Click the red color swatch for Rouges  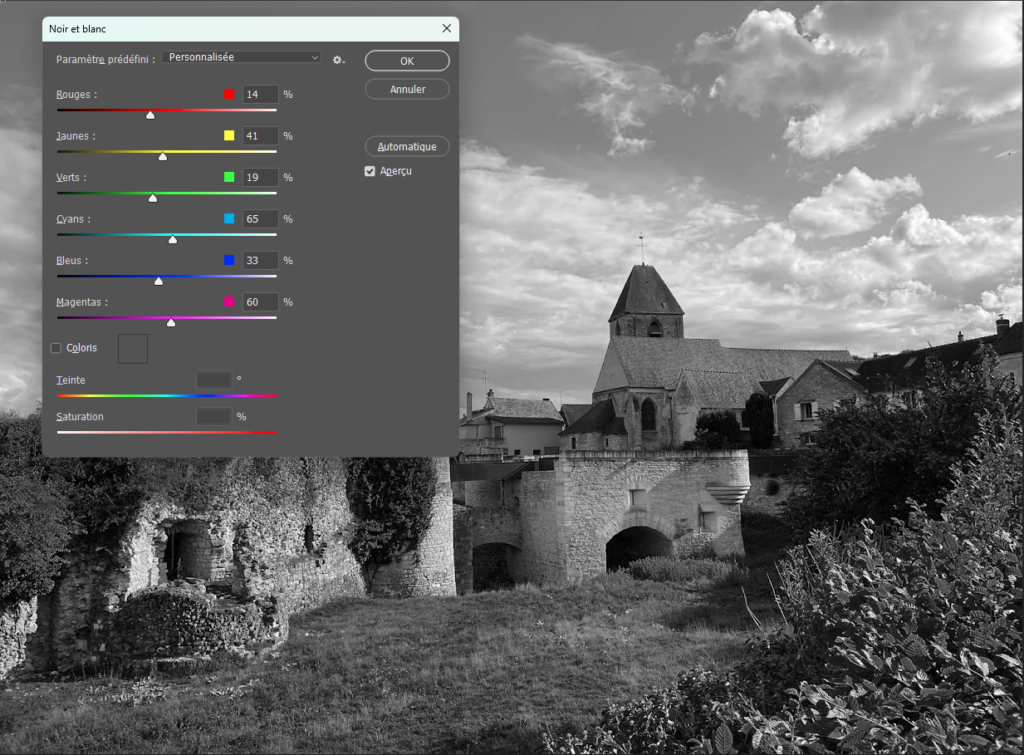pos(229,94)
